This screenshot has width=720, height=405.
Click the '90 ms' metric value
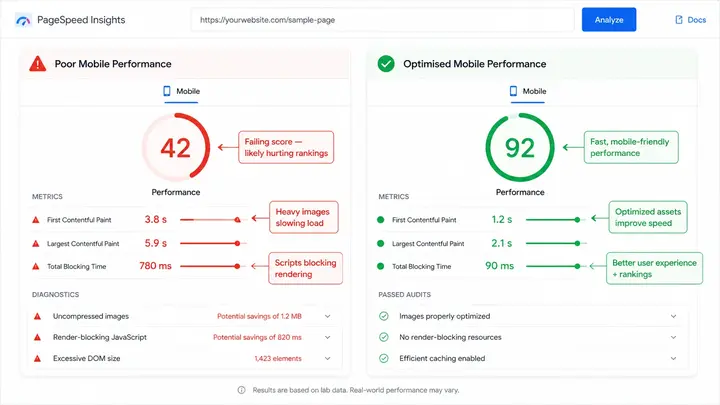[x=500, y=266]
